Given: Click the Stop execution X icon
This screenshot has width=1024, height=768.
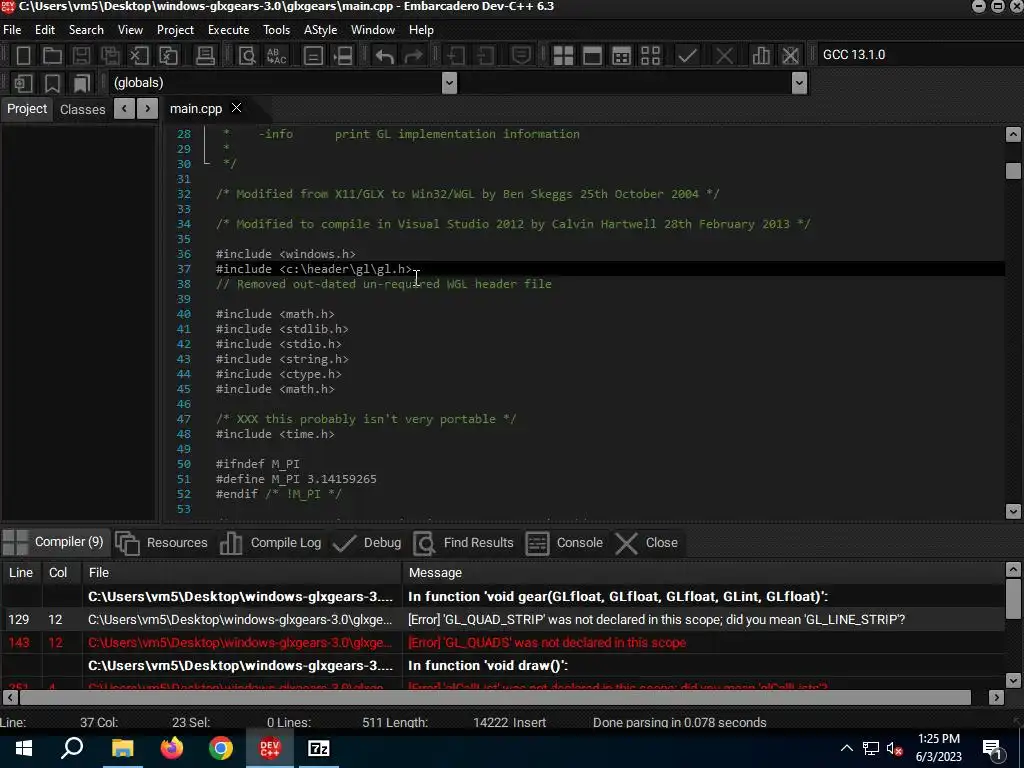Looking at the screenshot, I should [x=724, y=56].
